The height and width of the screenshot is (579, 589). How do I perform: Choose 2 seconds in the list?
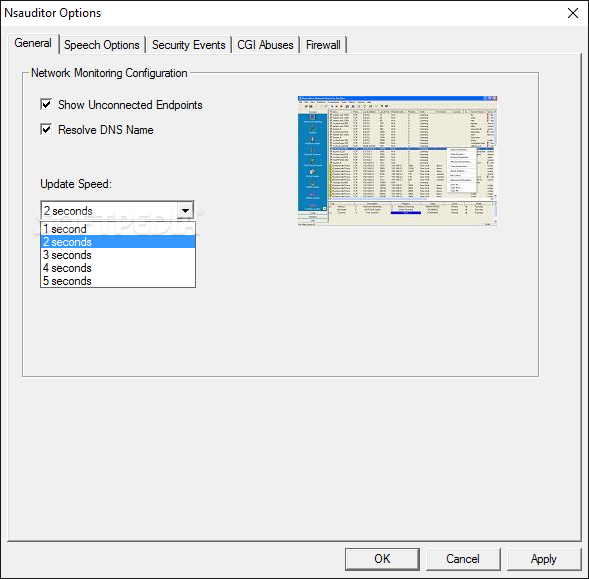click(x=118, y=242)
